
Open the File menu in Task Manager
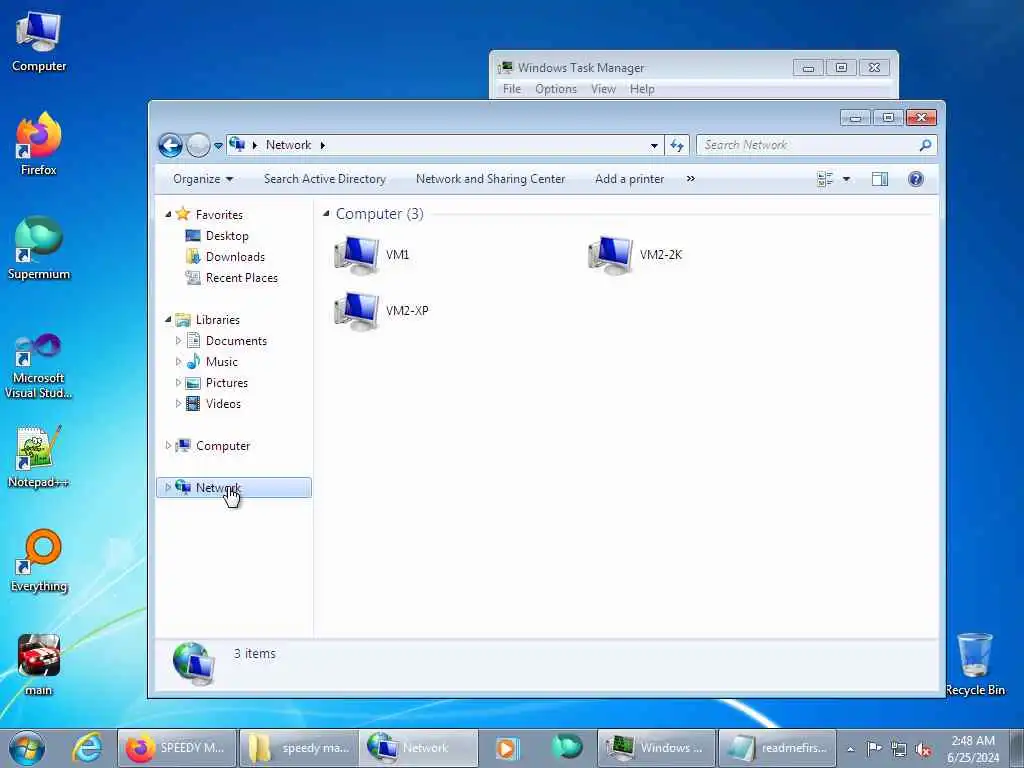click(512, 89)
